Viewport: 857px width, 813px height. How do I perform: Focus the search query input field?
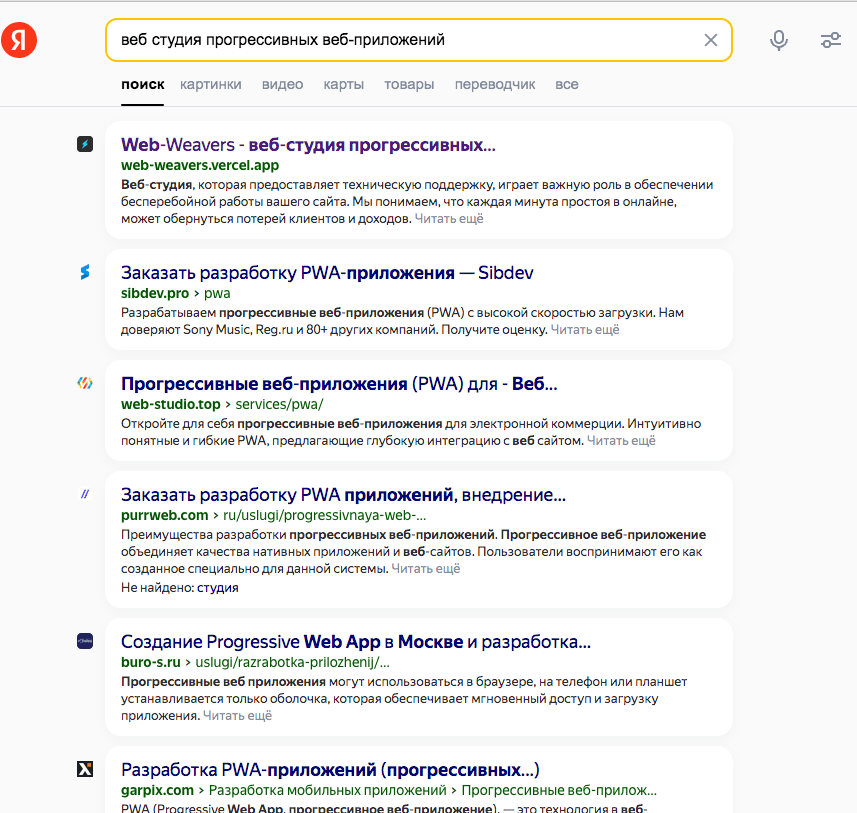pos(400,40)
